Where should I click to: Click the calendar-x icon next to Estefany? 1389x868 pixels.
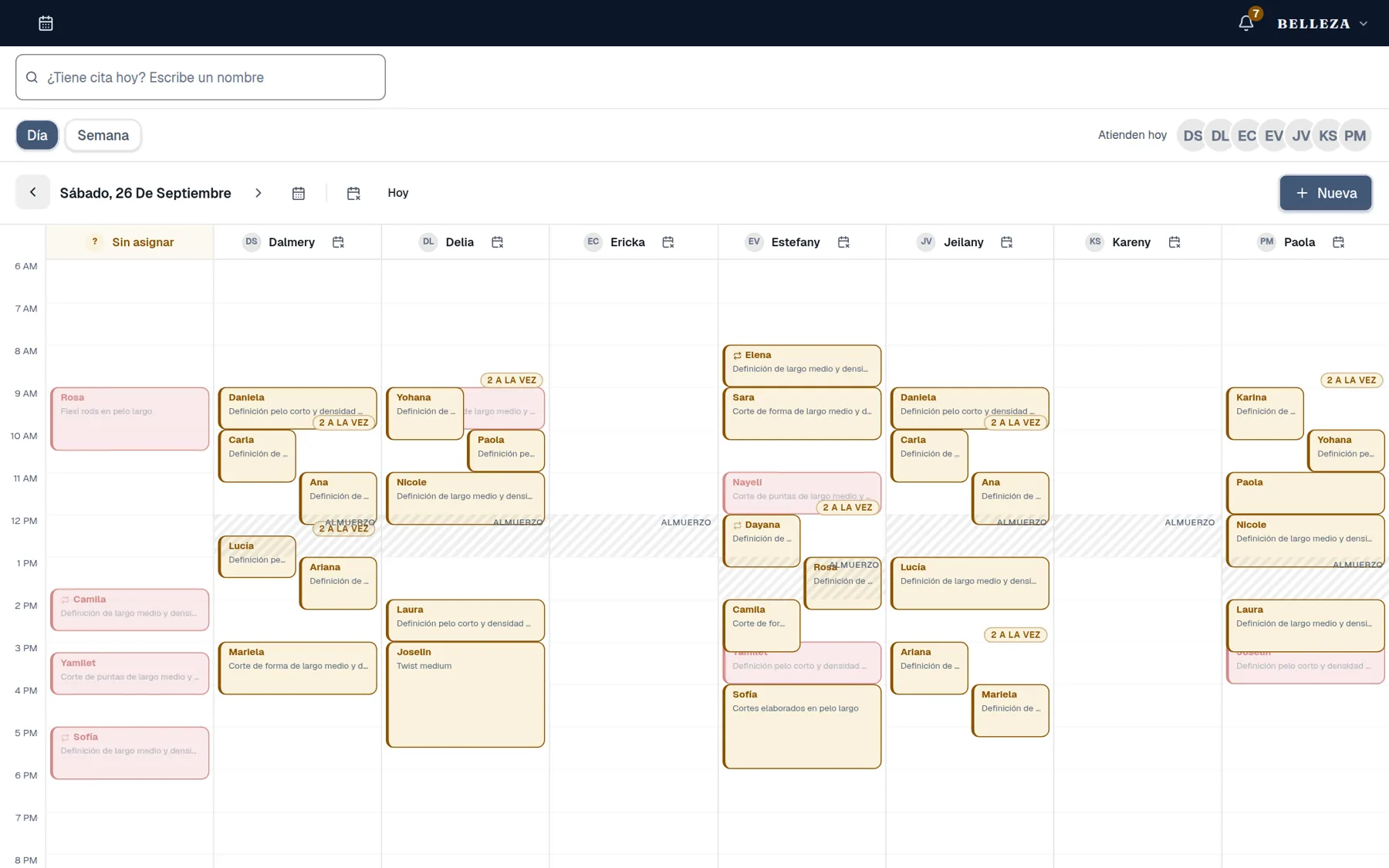click(x=843, y=242)
